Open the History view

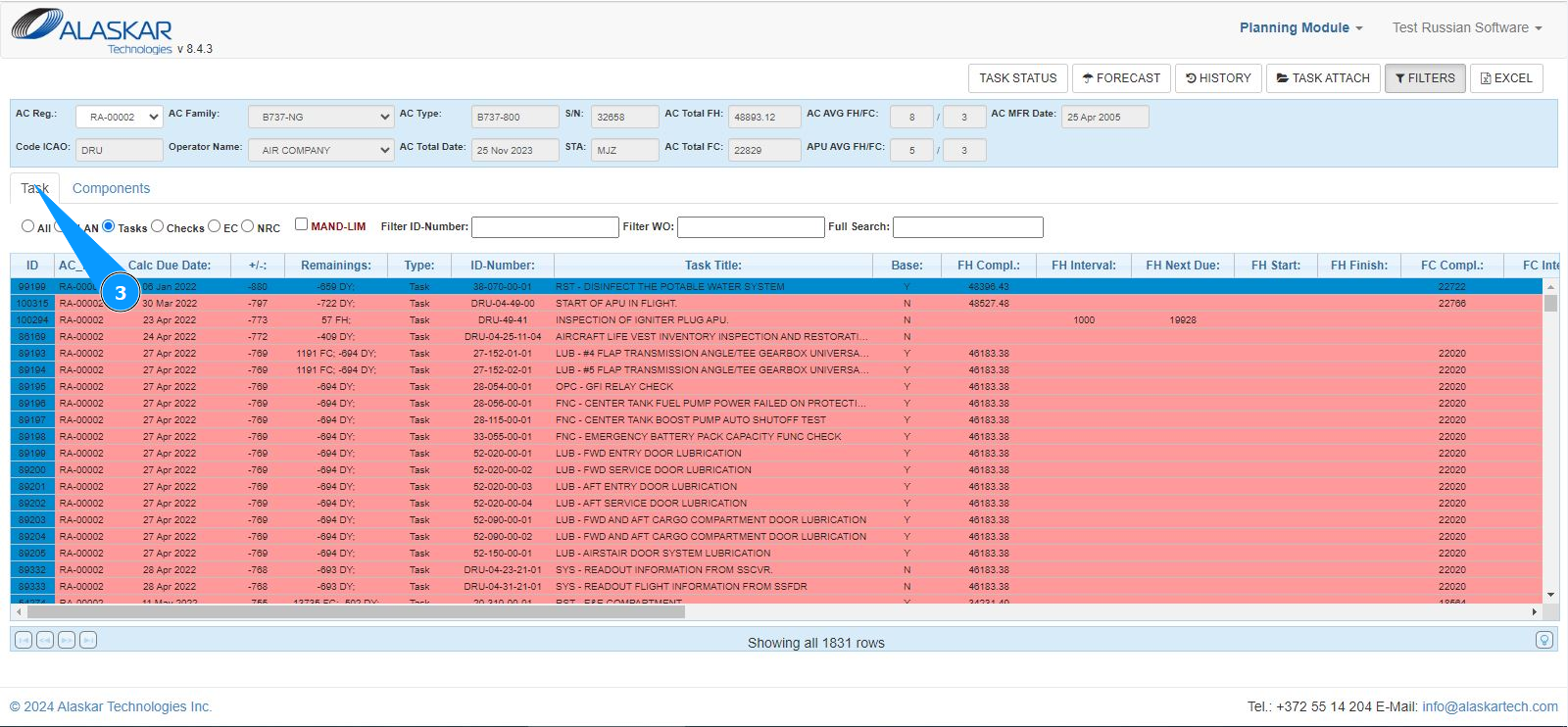[1218, 78]
